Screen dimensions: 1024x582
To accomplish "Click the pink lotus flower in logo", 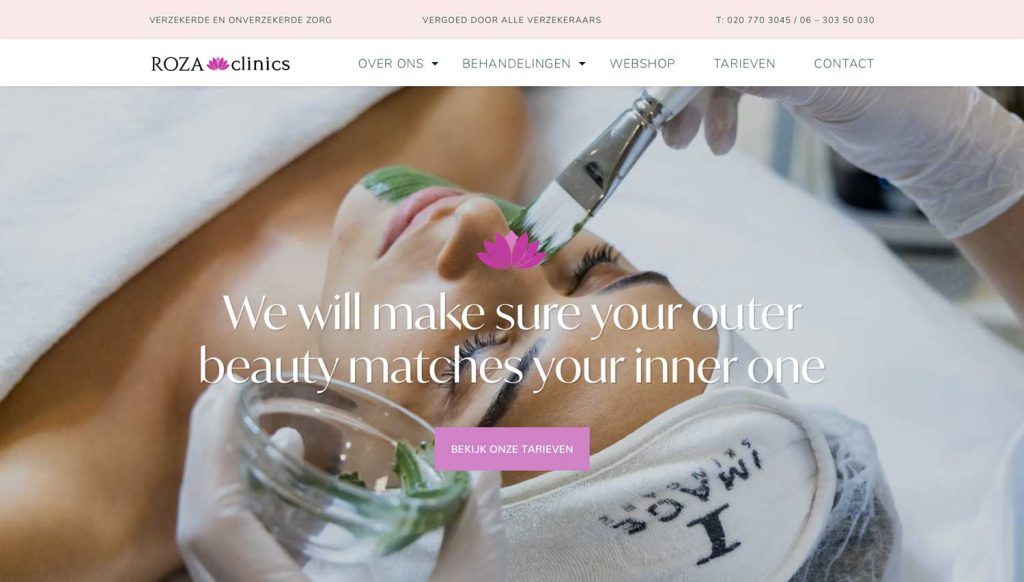I will 217,63.
